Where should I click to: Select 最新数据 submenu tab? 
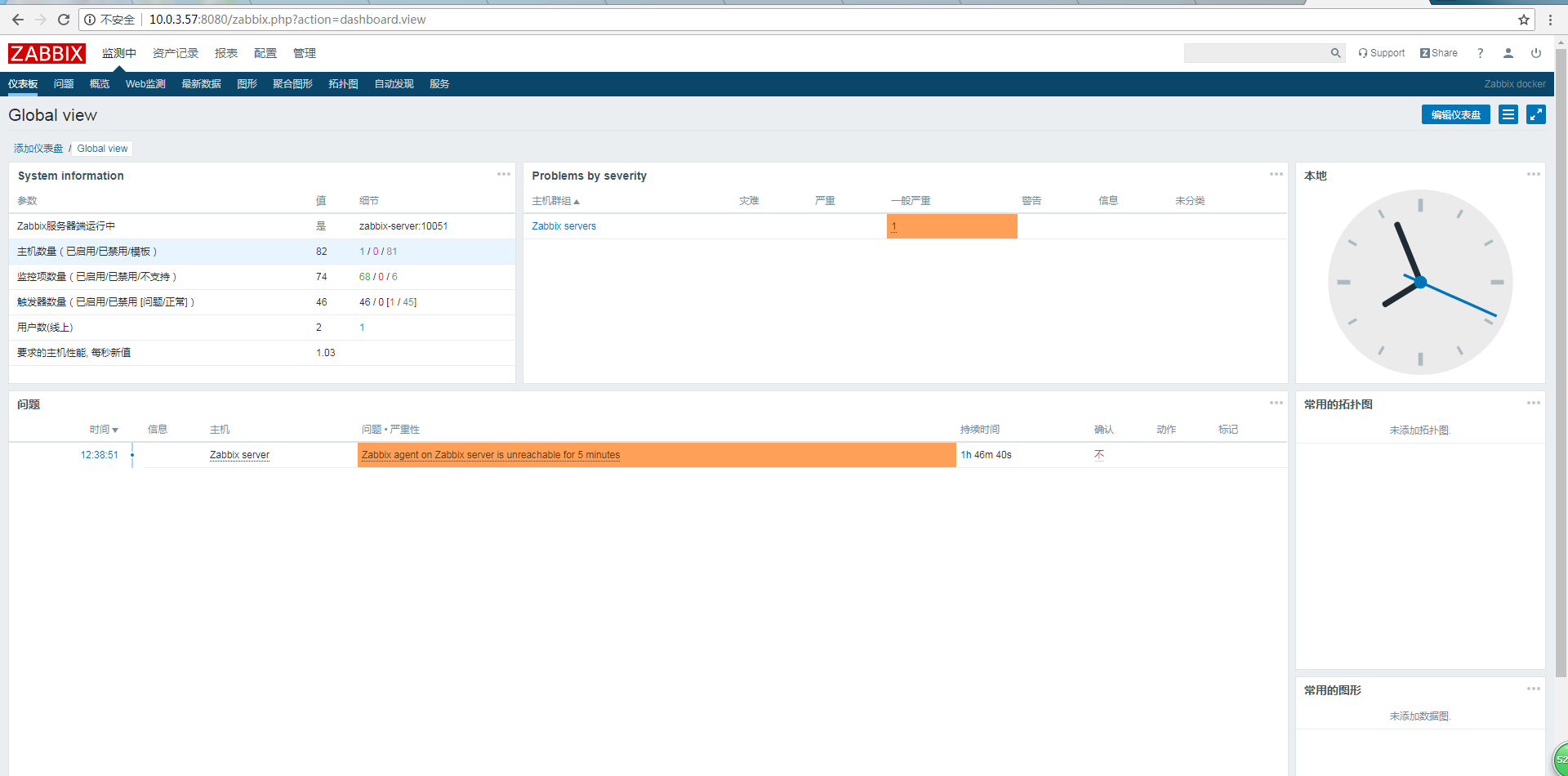point(201,84)
